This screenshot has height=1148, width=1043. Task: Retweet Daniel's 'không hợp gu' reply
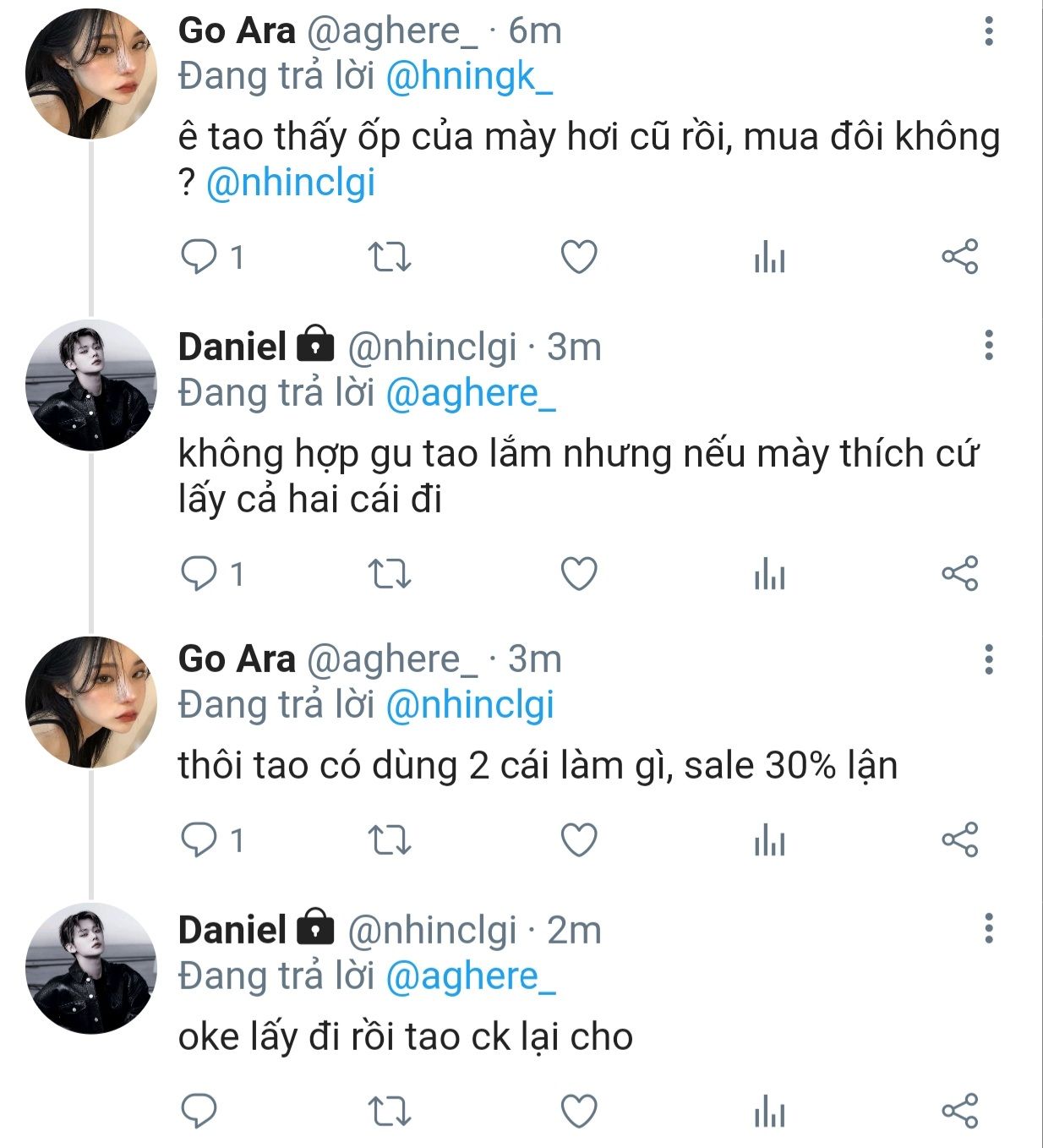[390, 574]
